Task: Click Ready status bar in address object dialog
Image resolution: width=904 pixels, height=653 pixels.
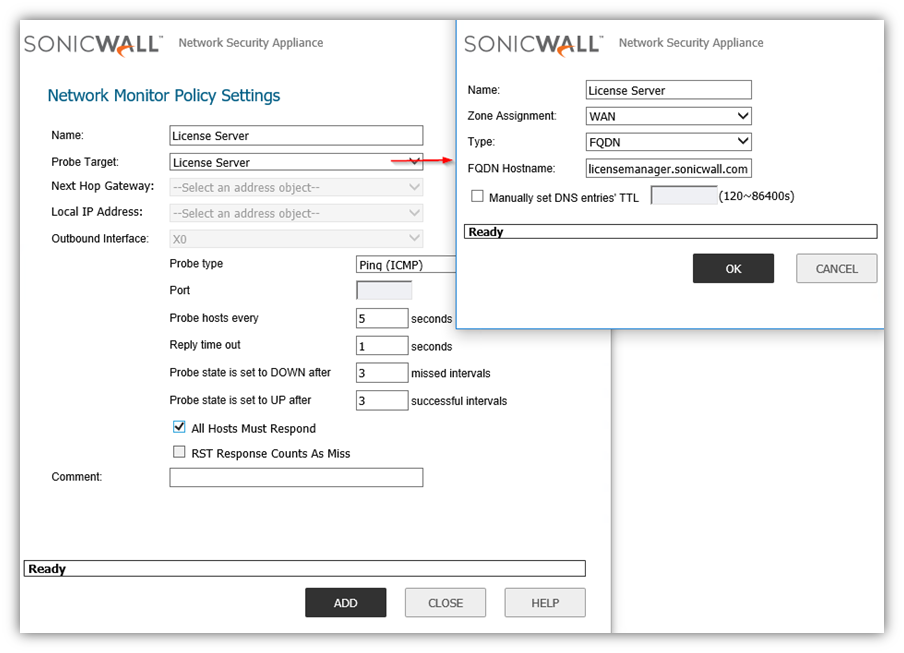Action: click(671, 232)
